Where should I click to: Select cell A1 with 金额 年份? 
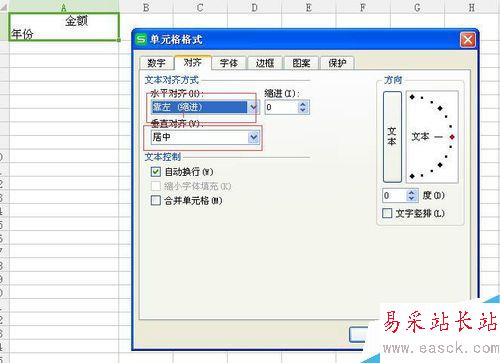(x=64, y=27)
